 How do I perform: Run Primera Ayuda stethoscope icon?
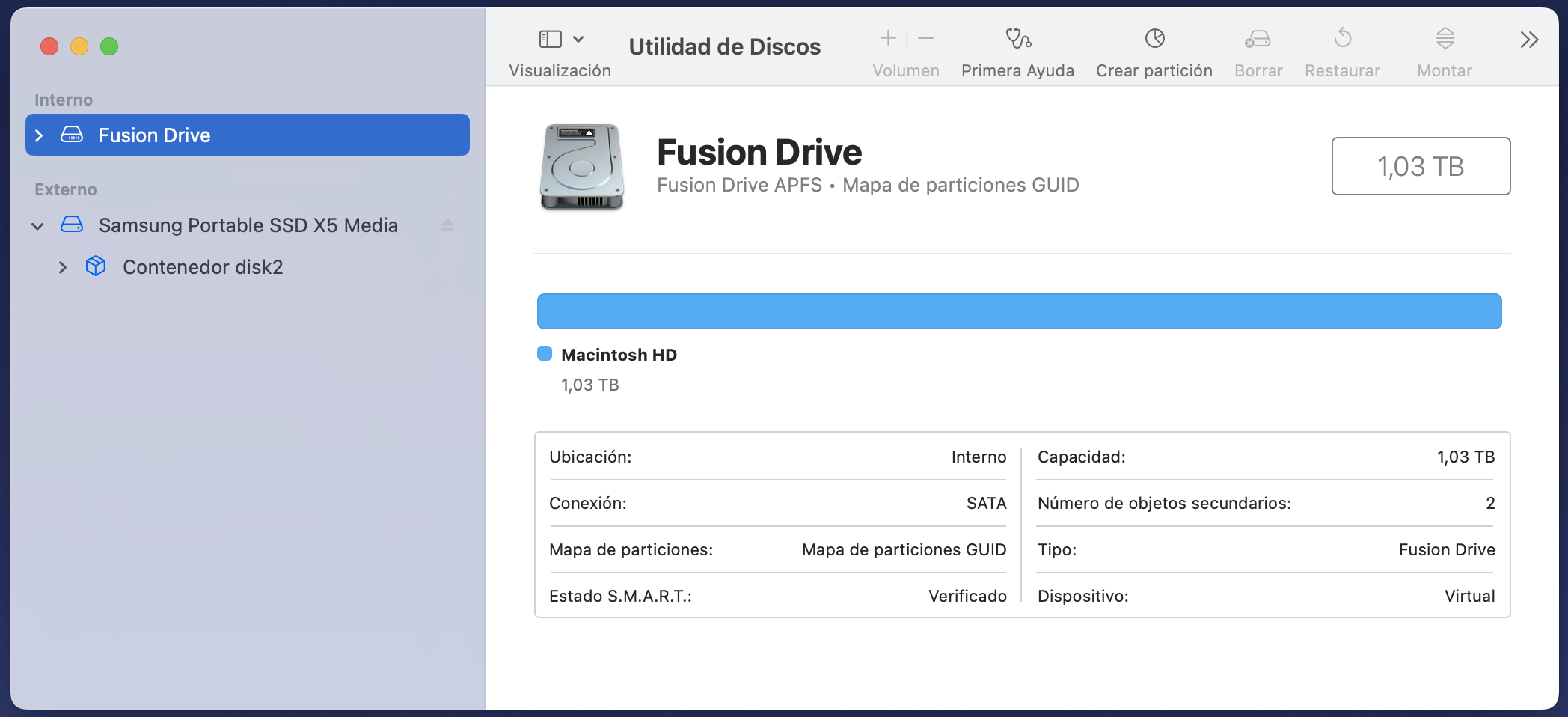click(x=1018, y=38)
